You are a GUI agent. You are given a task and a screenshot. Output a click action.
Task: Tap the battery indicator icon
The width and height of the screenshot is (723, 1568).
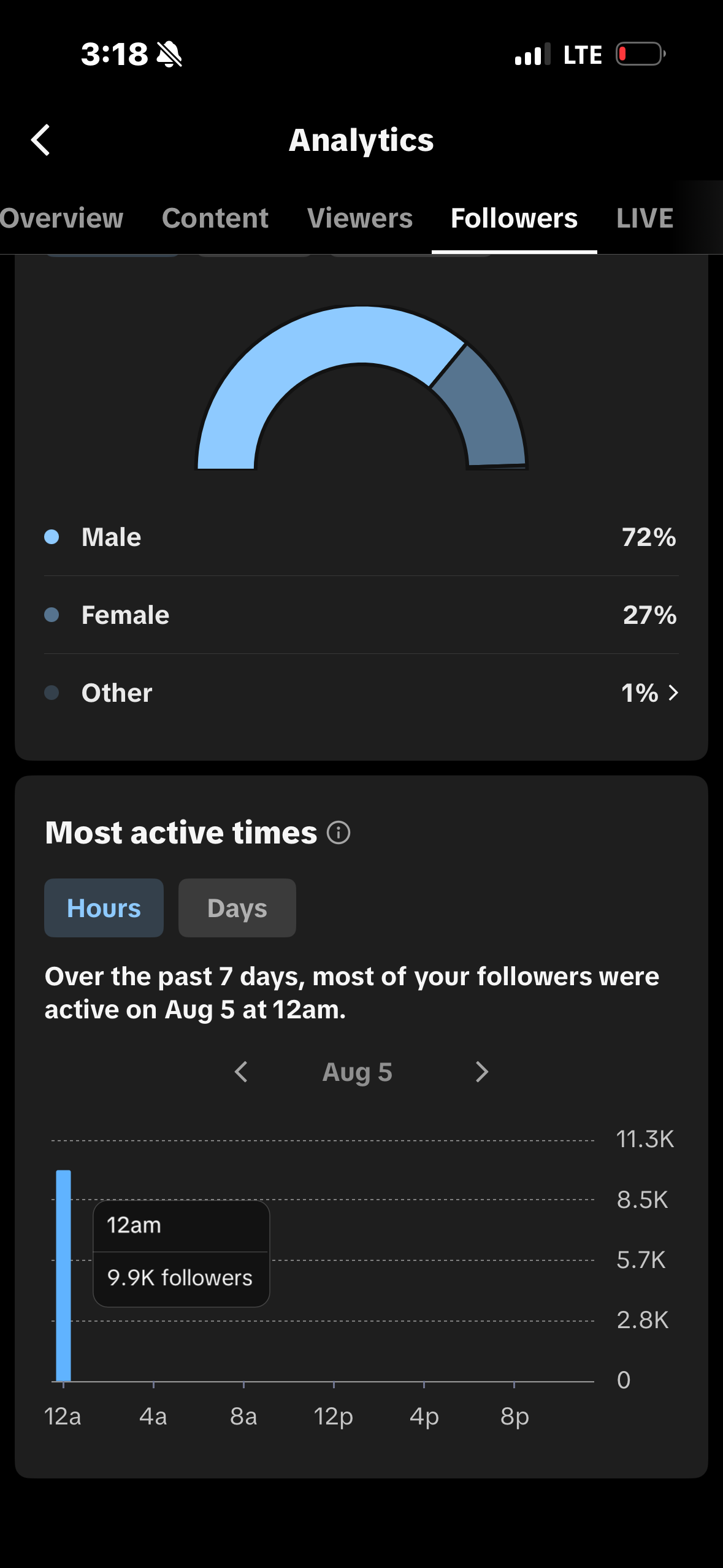641,54
